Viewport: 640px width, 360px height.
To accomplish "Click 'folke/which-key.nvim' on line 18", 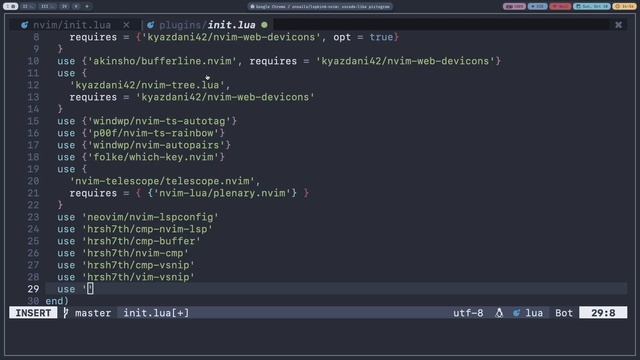I will [x=153, y=157].
